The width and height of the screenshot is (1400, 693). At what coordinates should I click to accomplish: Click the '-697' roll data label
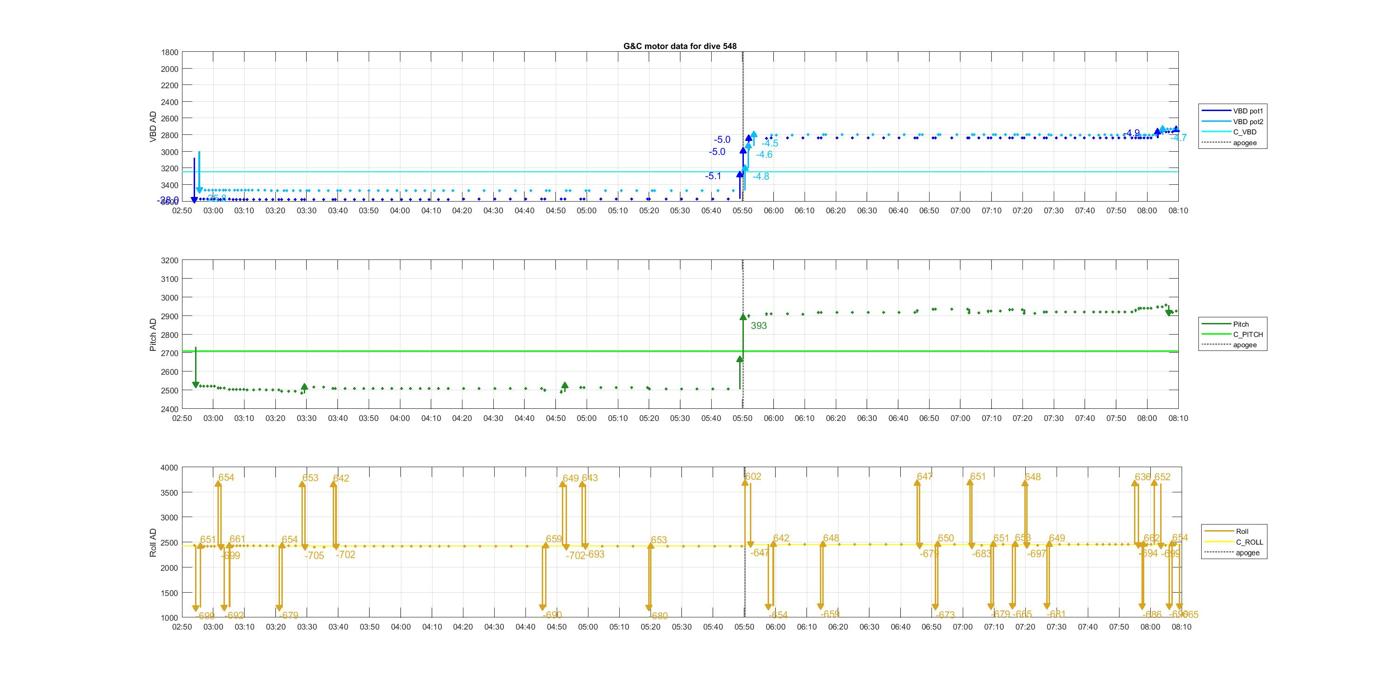(x=1037, y=554)
